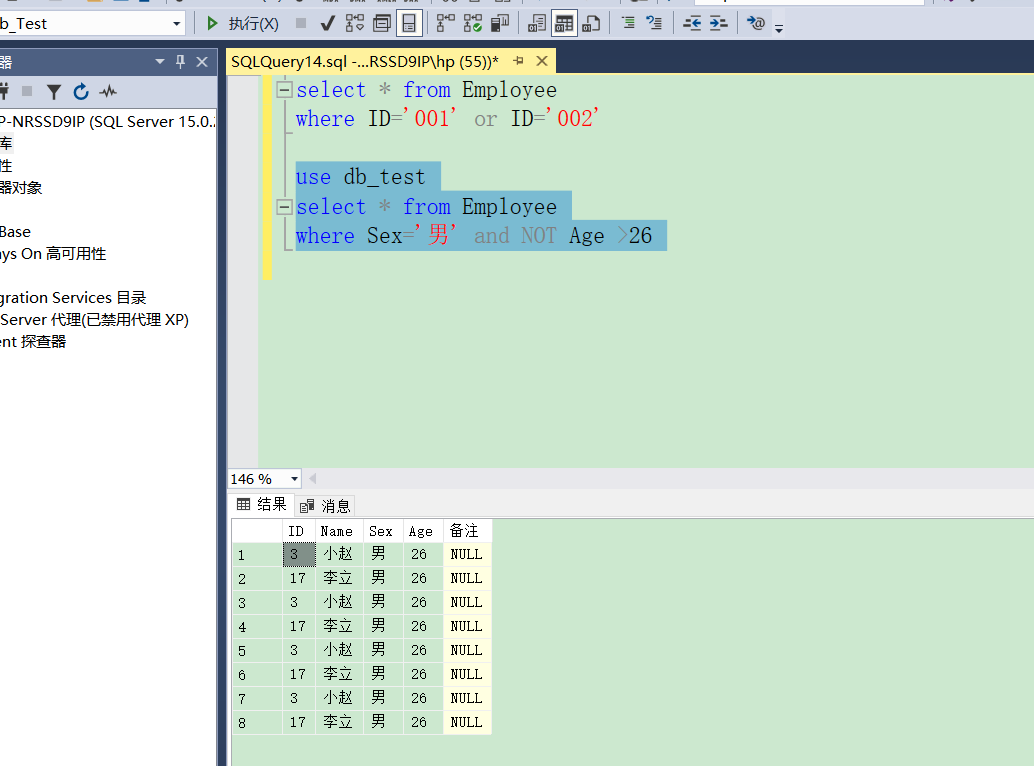Viewport: 1034px width, 766px height.
Task: Select Results to File mode
Action: (x=591, y=24)
